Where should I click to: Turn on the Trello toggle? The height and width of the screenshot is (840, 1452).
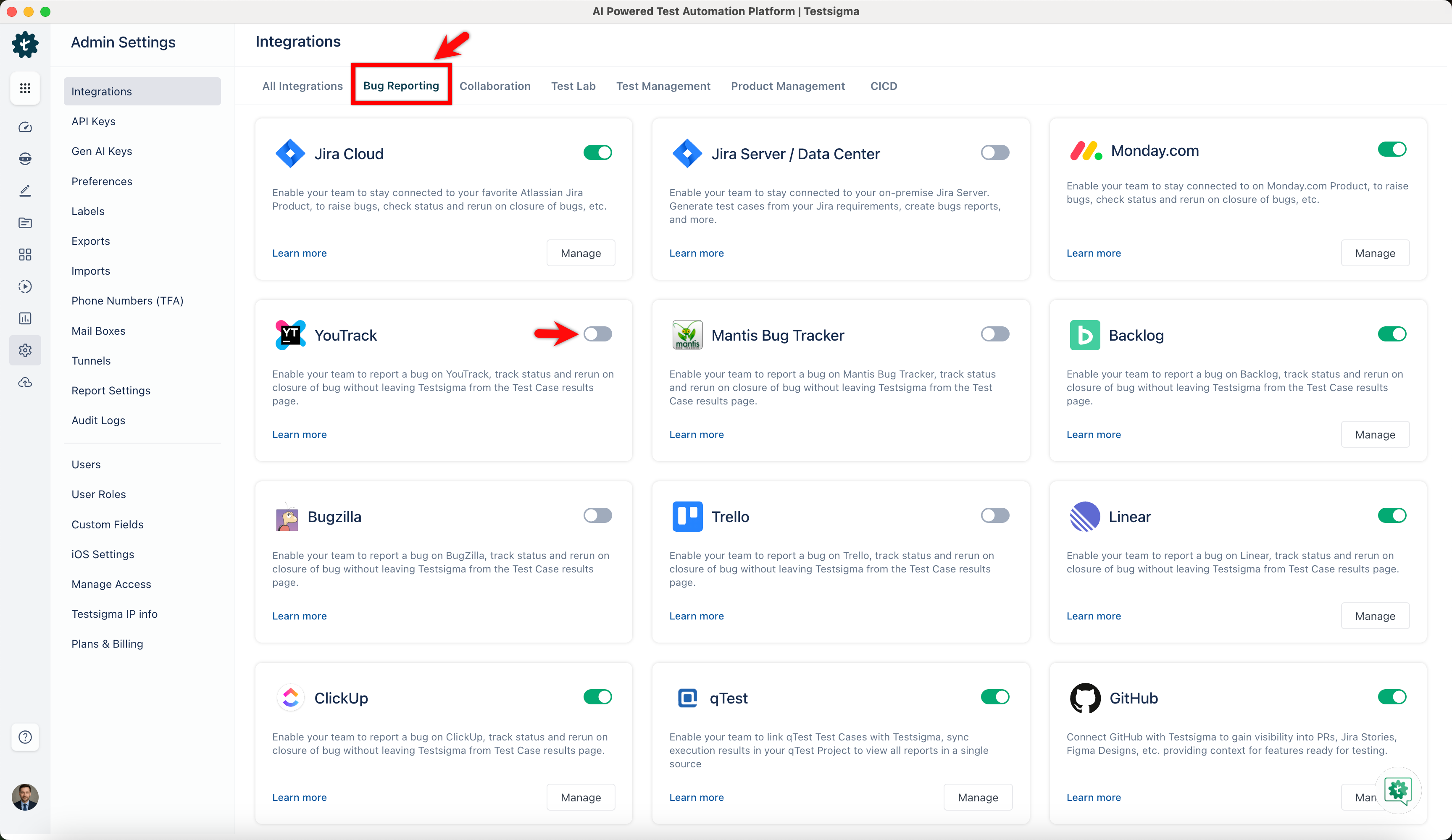[x=995, y=516]
